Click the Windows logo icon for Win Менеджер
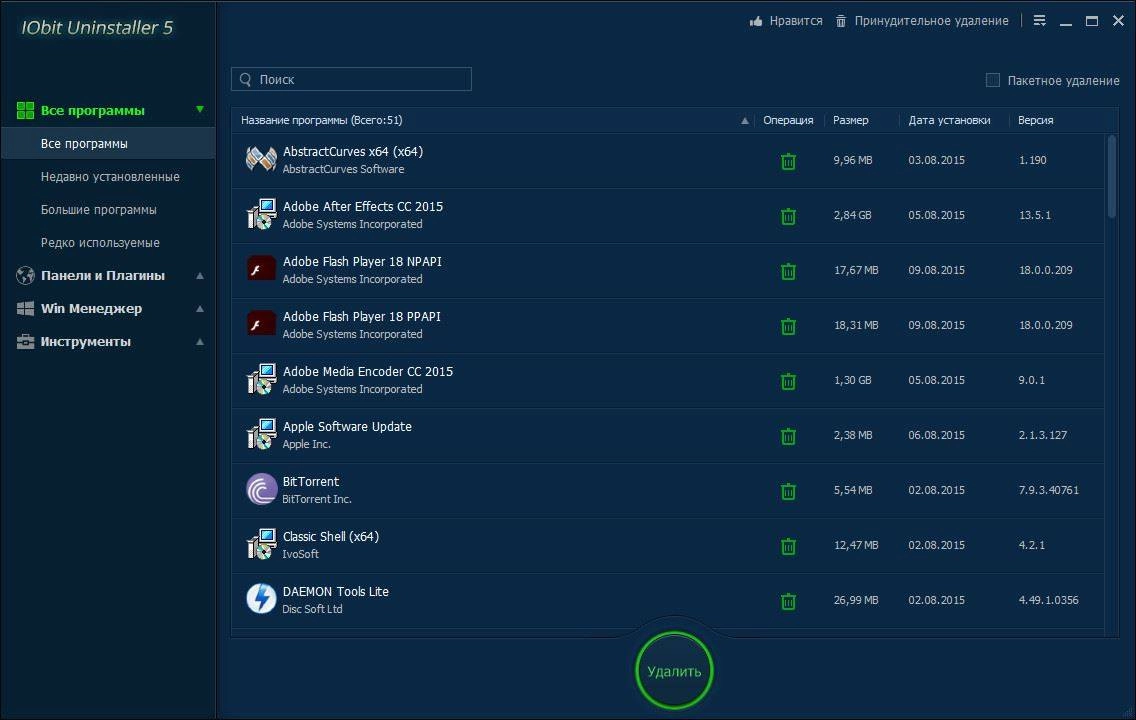This screenshot has width=1136, height=720. [25, 309]
